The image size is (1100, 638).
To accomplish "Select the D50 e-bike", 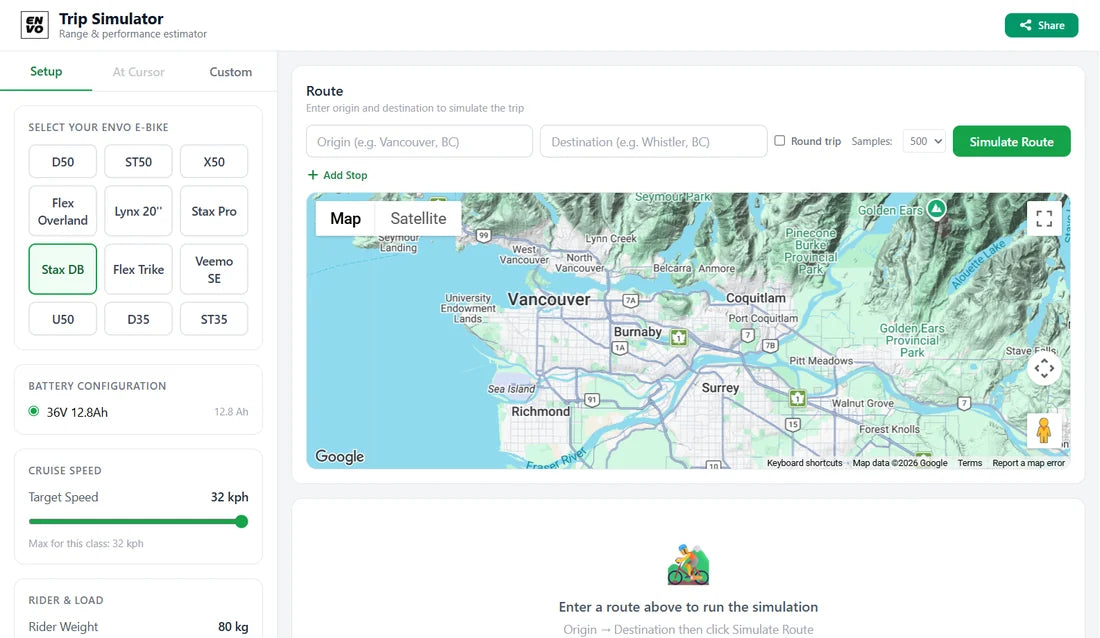I will point(62,161).
